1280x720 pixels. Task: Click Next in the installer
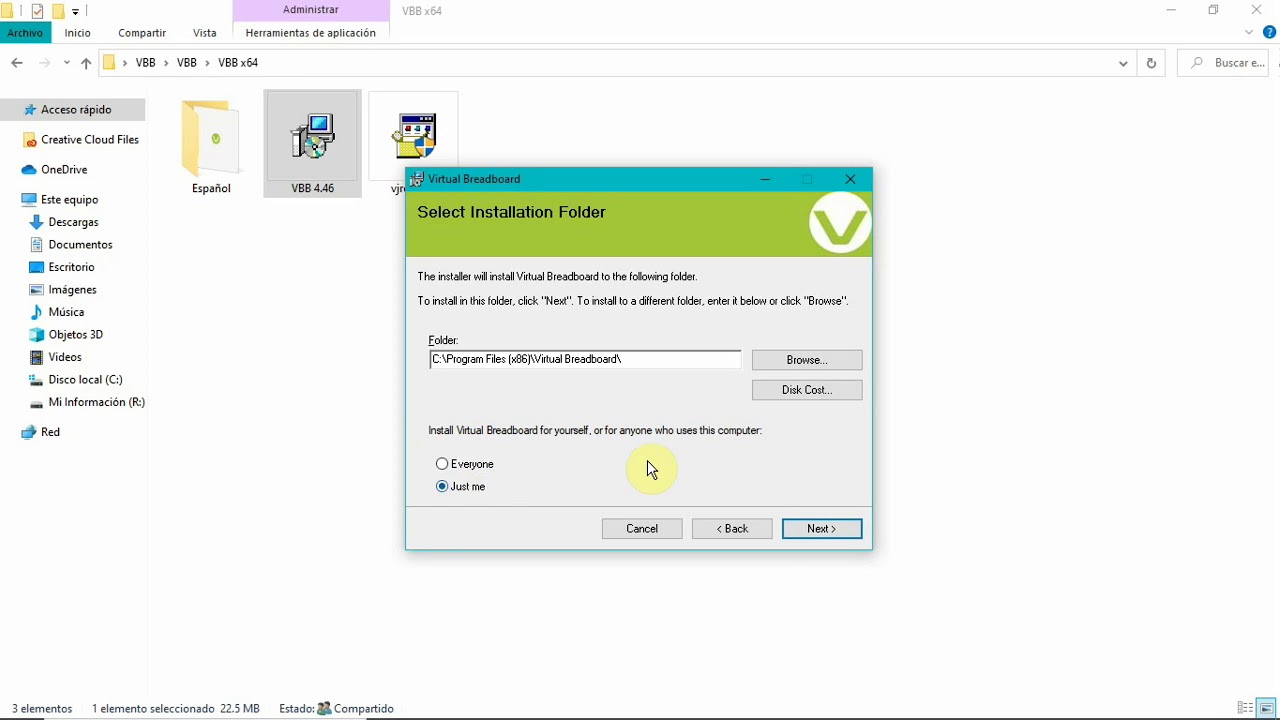[x=822, y=529]
